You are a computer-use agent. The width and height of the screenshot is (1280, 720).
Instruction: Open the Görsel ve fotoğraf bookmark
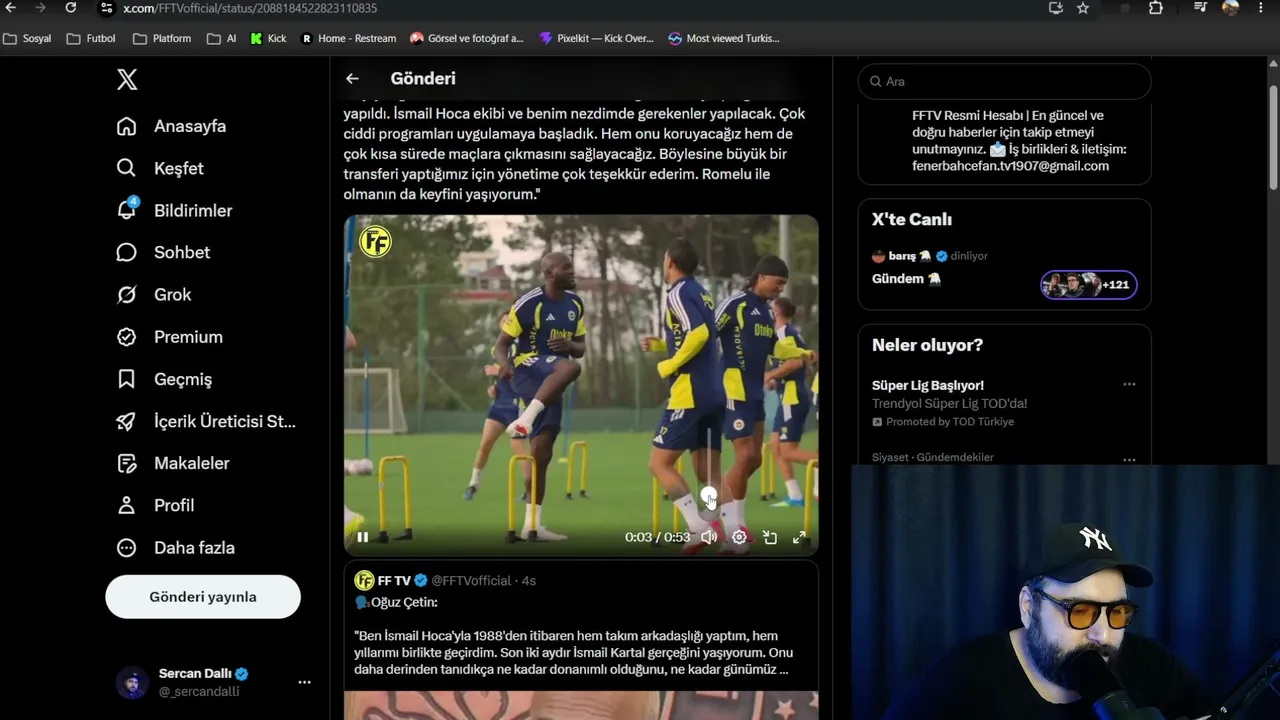(x=467, y=38)
